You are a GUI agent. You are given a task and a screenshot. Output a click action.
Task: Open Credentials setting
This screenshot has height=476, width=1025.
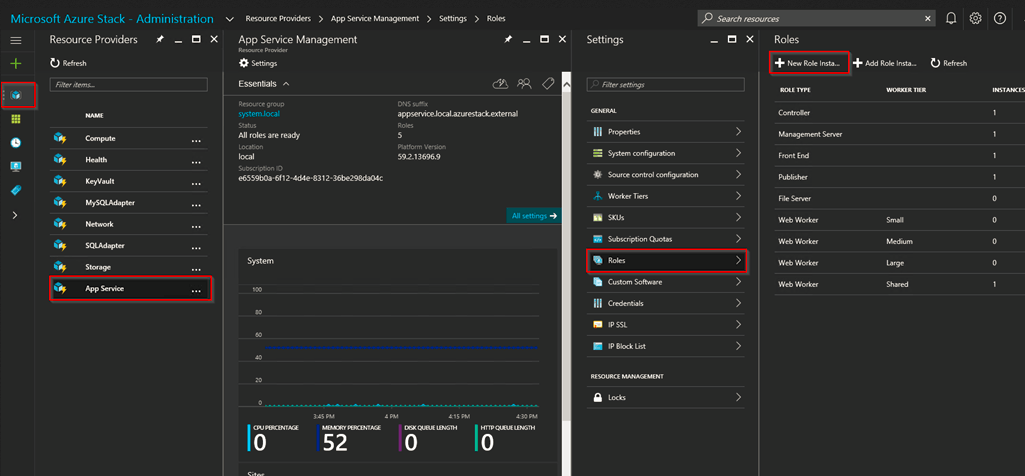(x=665, y=303)
